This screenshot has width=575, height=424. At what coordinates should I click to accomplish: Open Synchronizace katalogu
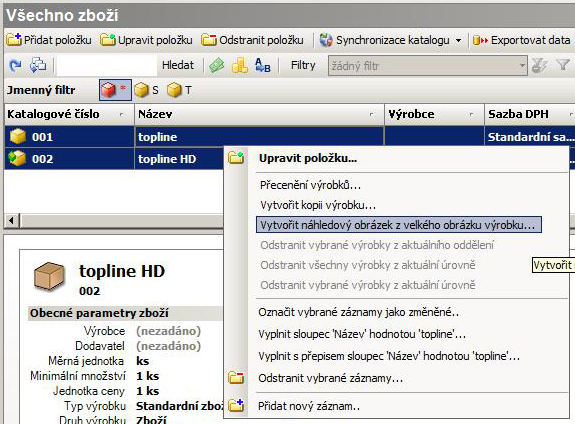[386, 40]
